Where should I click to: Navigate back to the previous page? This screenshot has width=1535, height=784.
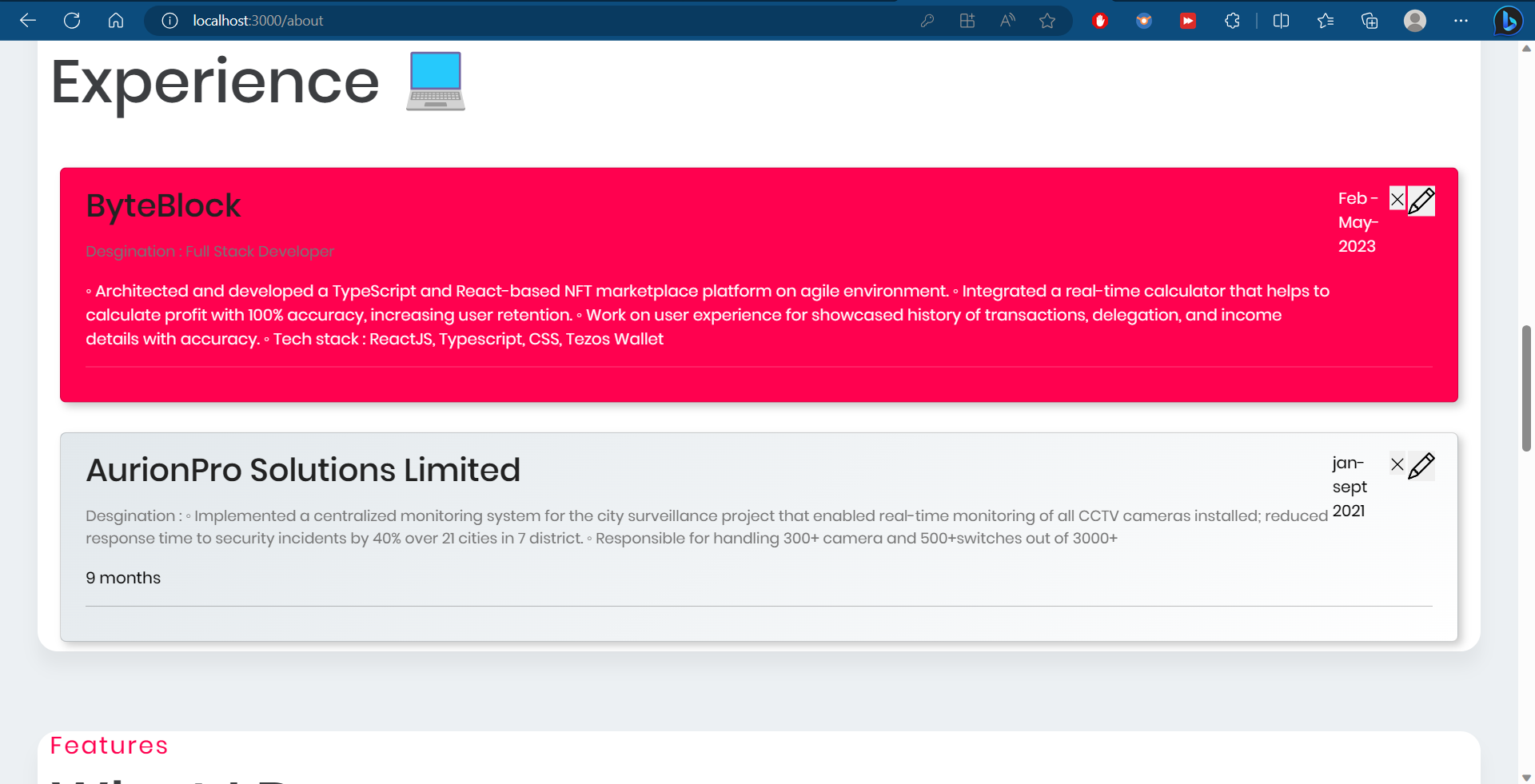pos(28,21)
